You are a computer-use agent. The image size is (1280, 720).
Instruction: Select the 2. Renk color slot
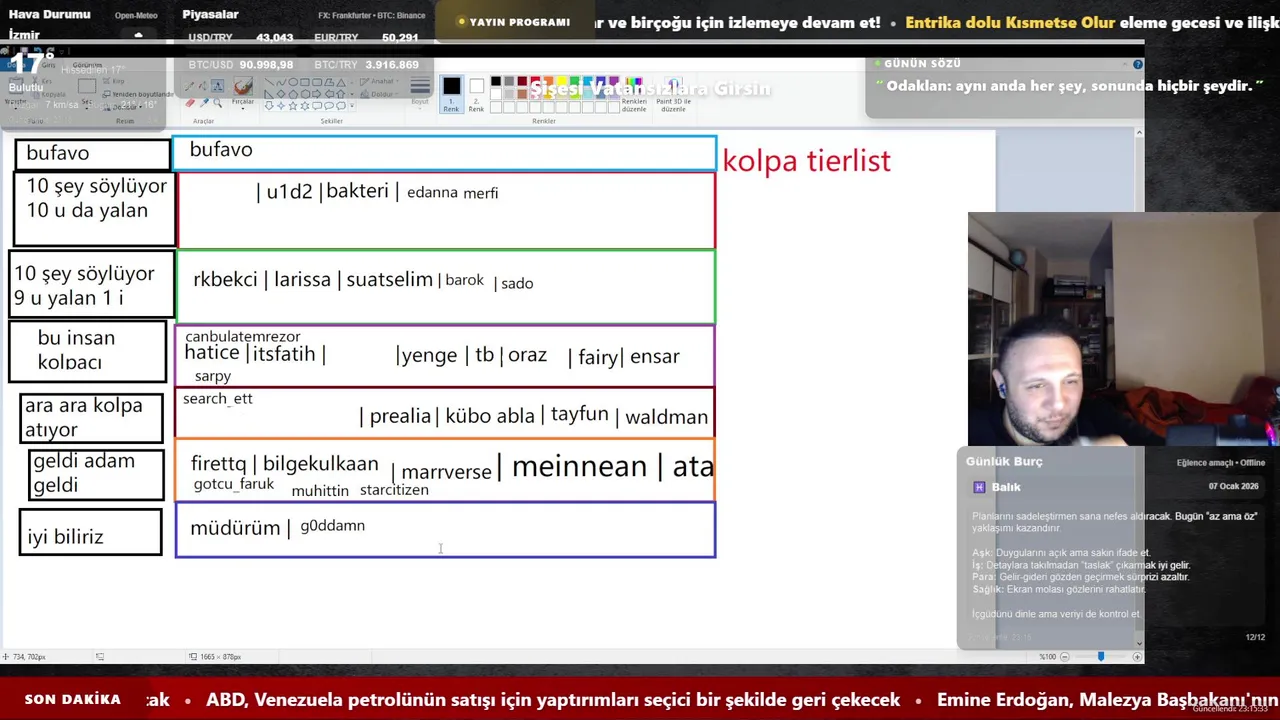[476, 95]
